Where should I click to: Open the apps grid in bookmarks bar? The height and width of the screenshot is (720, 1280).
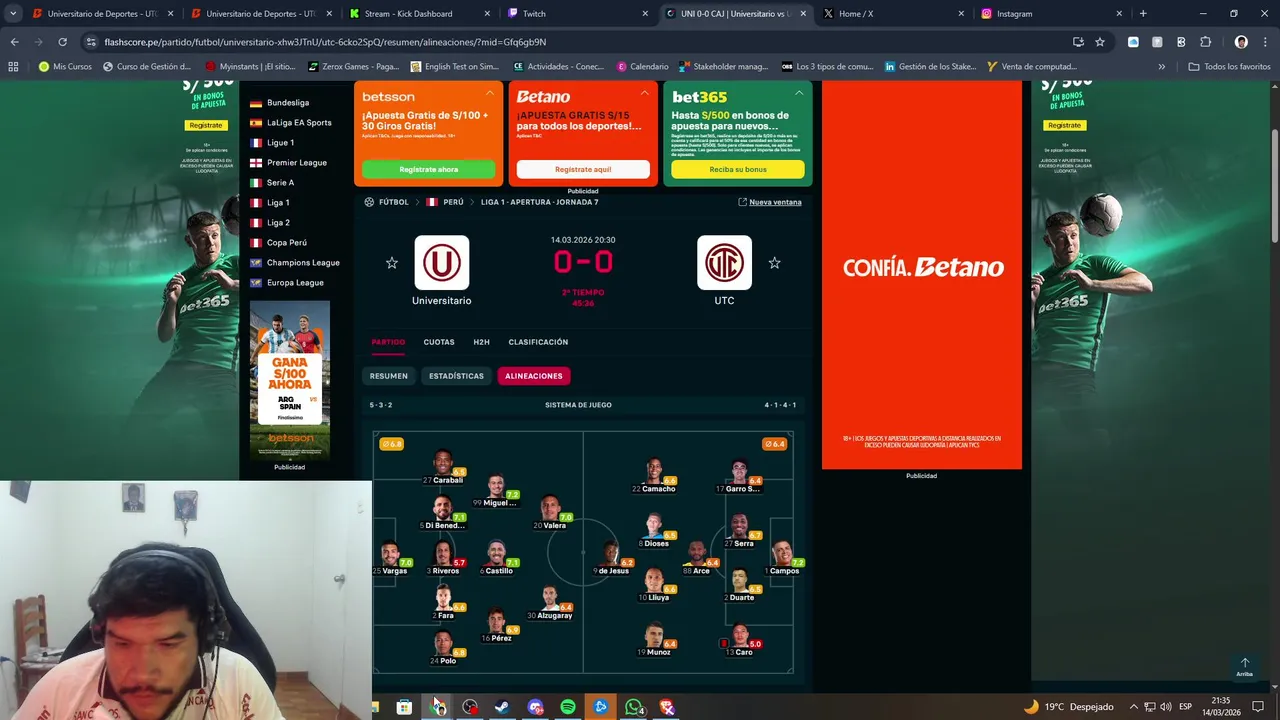13,66
